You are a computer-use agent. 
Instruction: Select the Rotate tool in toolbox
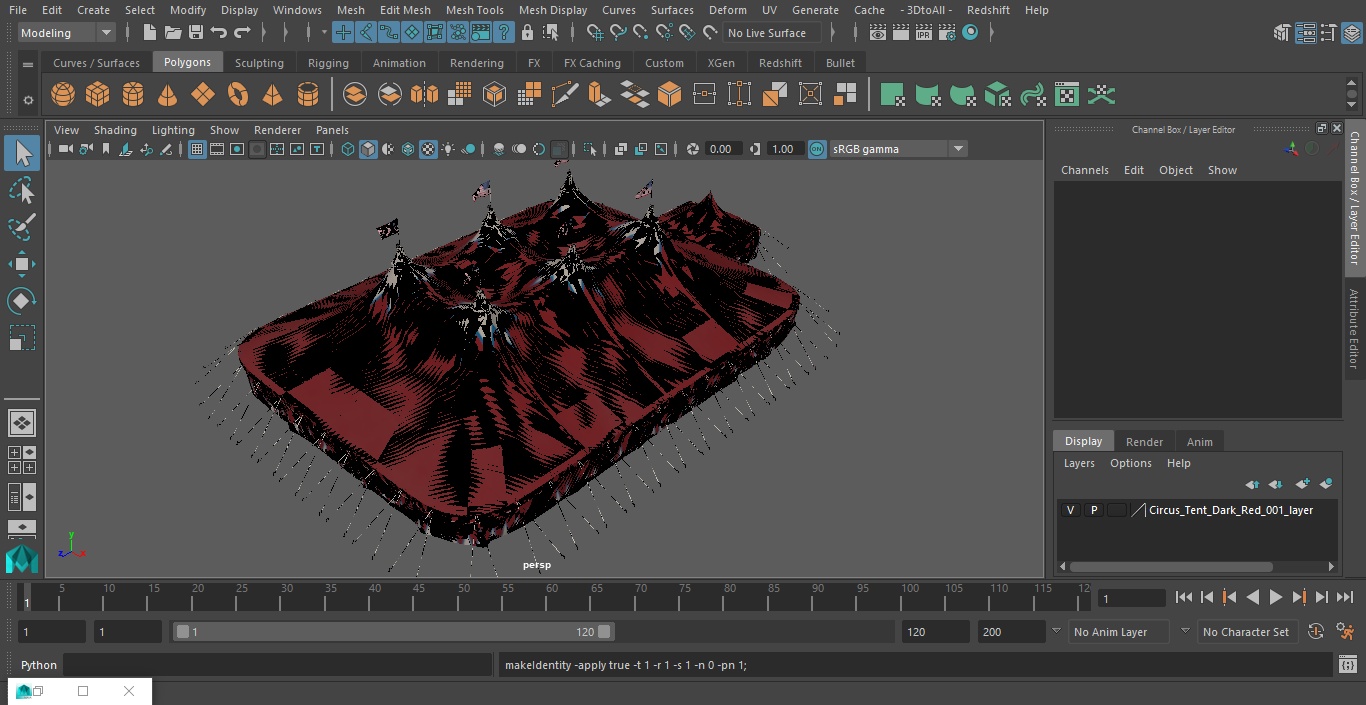(x=22, y=301)
